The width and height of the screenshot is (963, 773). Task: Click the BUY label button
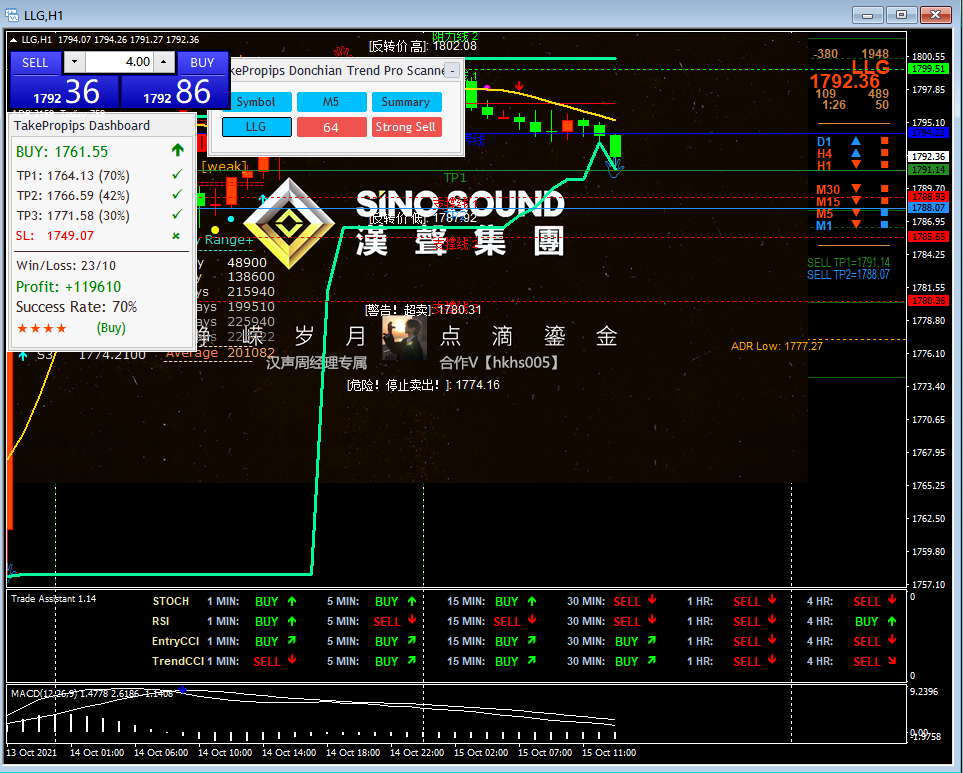coord(202,63)
